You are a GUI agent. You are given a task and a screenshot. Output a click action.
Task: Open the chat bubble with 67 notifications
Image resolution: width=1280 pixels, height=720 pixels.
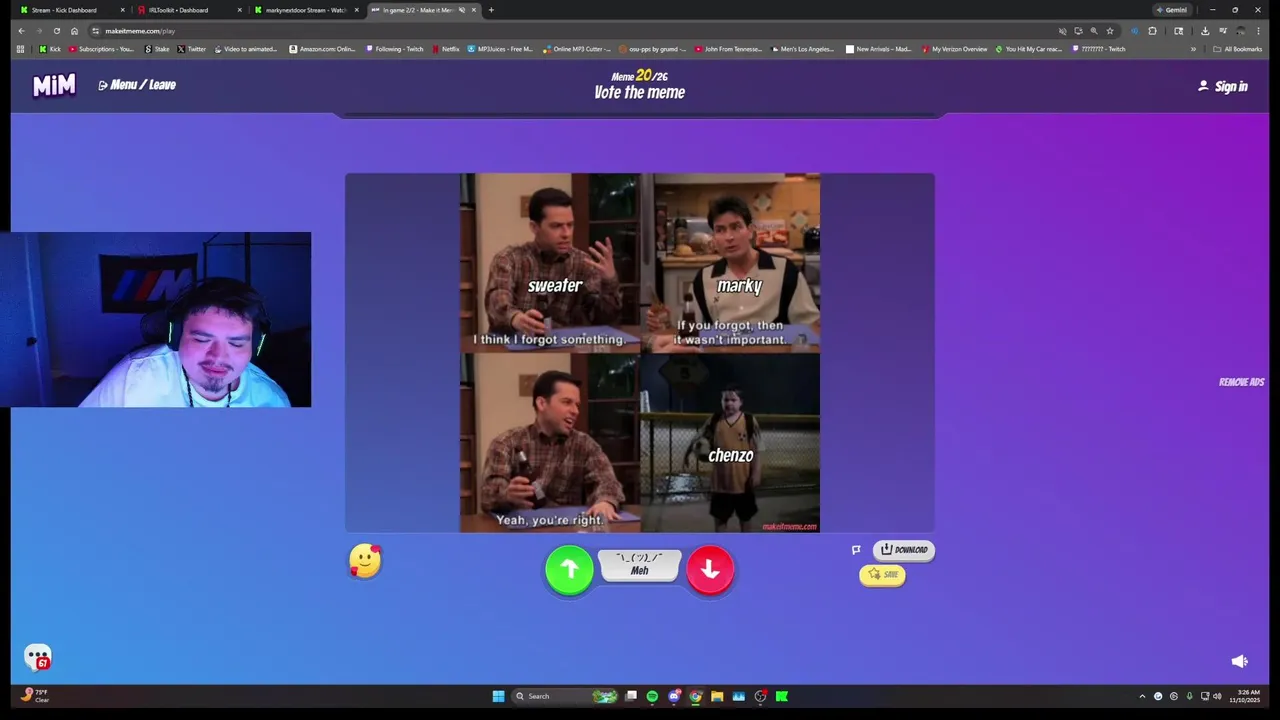click(x=38, y=657)
